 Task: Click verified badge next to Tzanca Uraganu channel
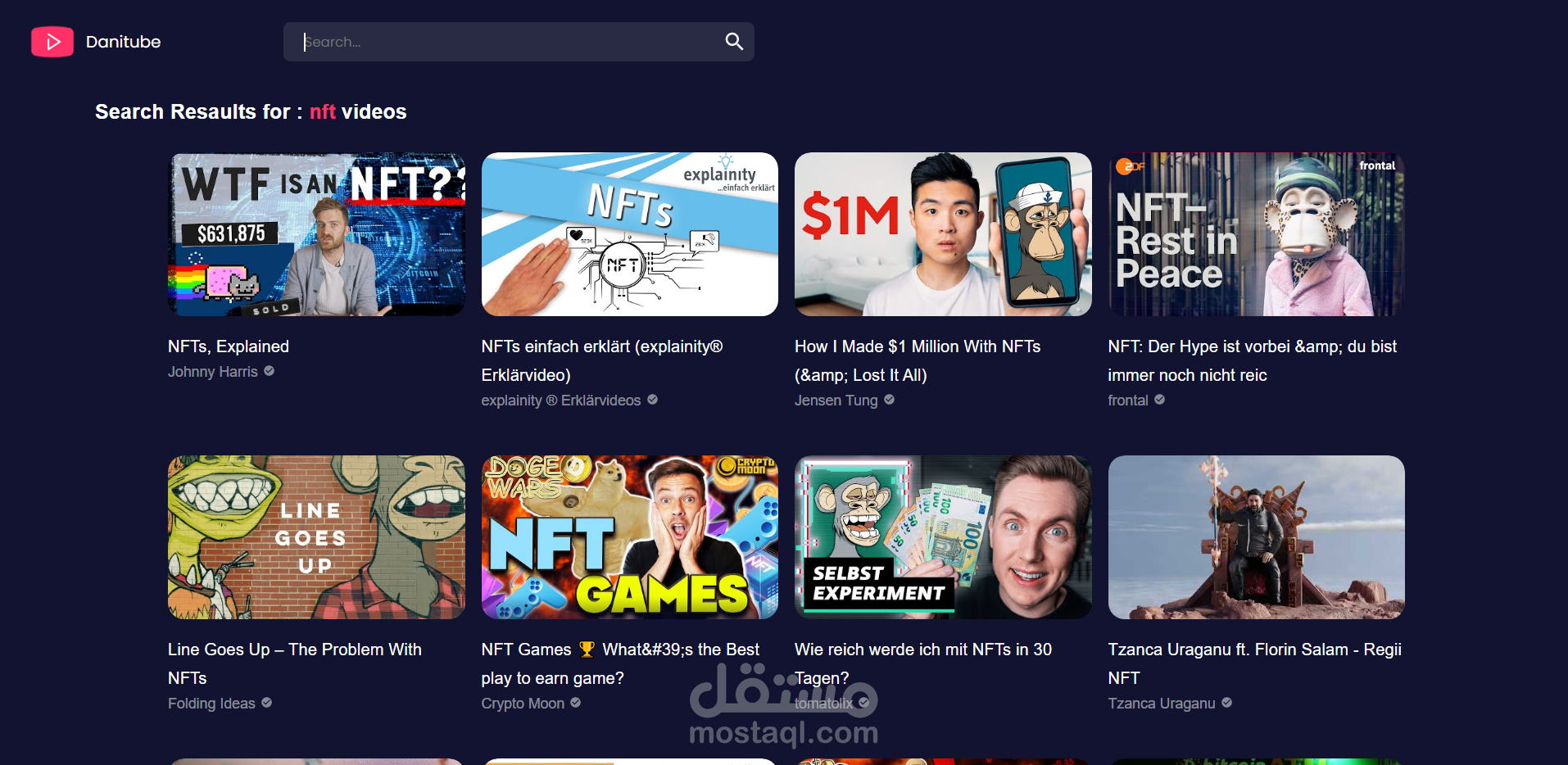click(x=1226, y=703)
